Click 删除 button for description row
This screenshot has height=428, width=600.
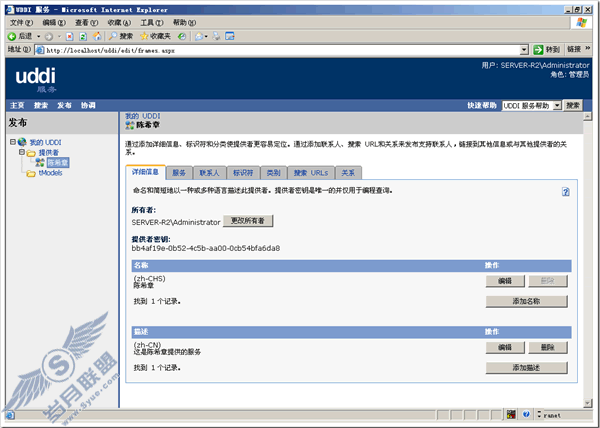[x=548, y=348]
